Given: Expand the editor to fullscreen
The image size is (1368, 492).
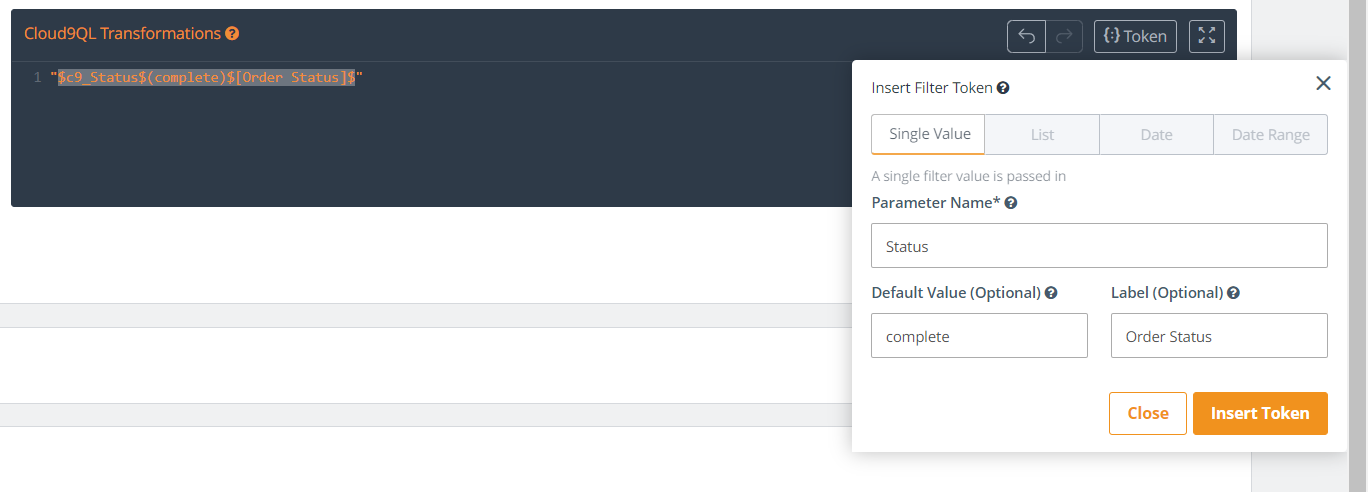Looking at the screenshot, I should (x=1207, y=36).
